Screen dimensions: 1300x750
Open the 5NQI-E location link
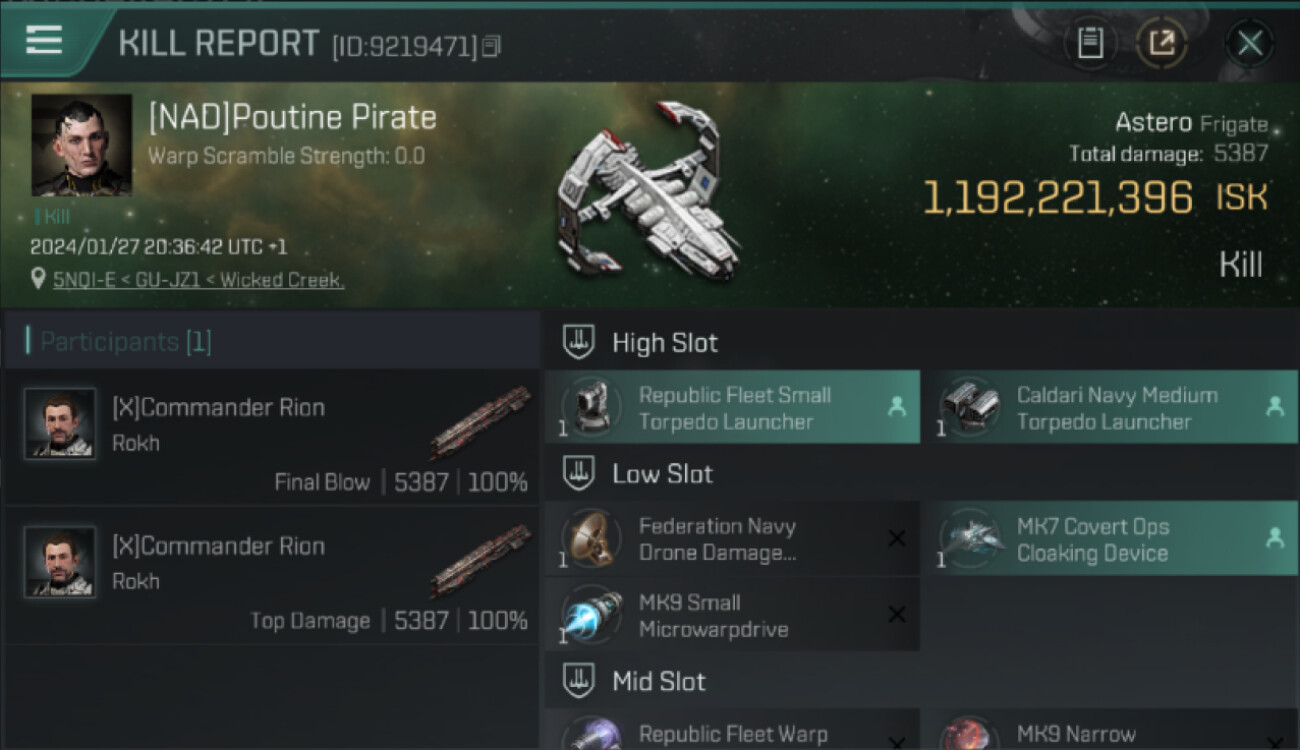198,281
